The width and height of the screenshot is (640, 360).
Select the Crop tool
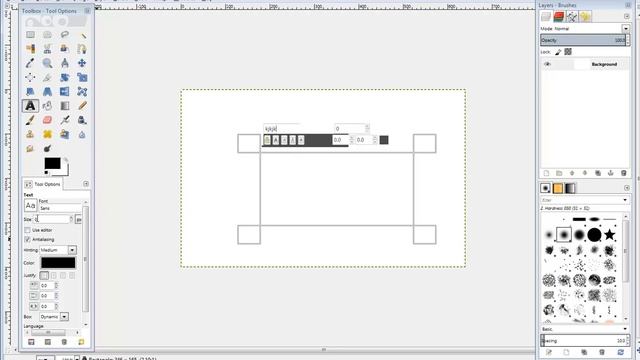47,78
